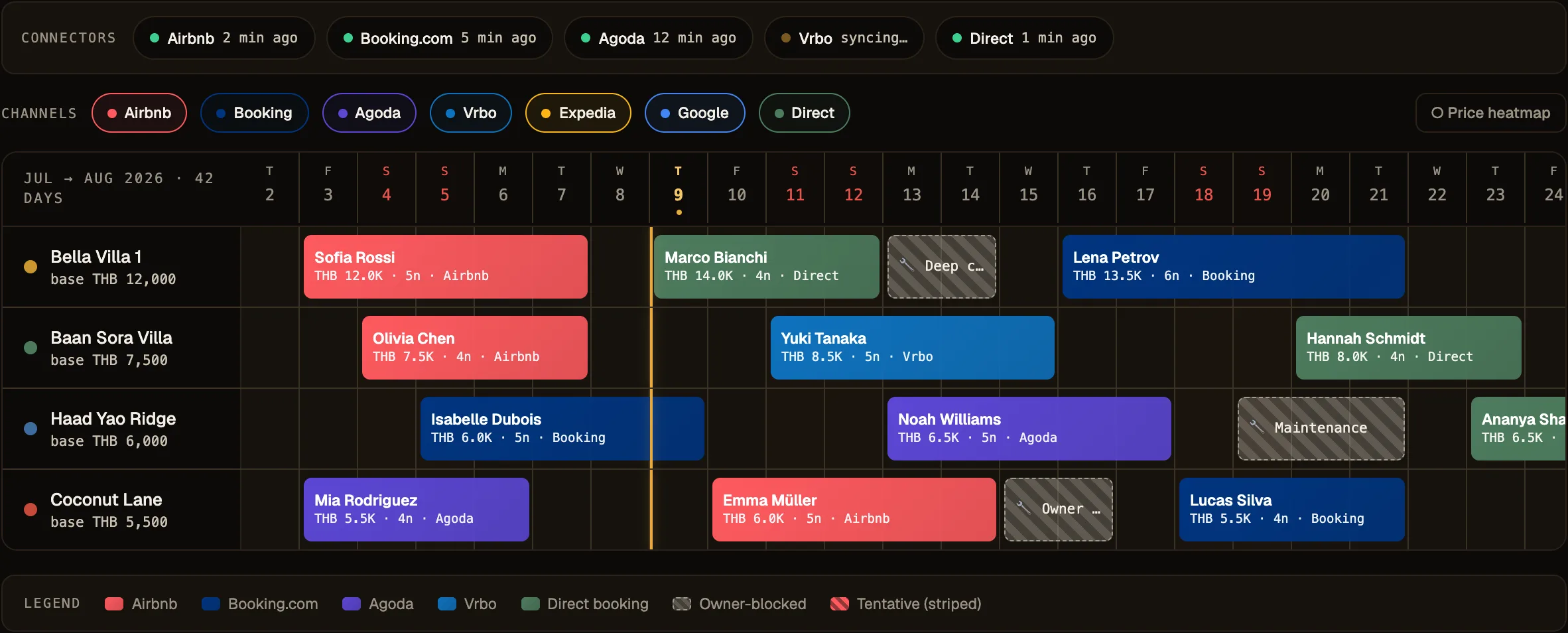Viewport: 1568px width, 633px height.
Task: Click Coconut Lane red status dot
Action: 31,510
